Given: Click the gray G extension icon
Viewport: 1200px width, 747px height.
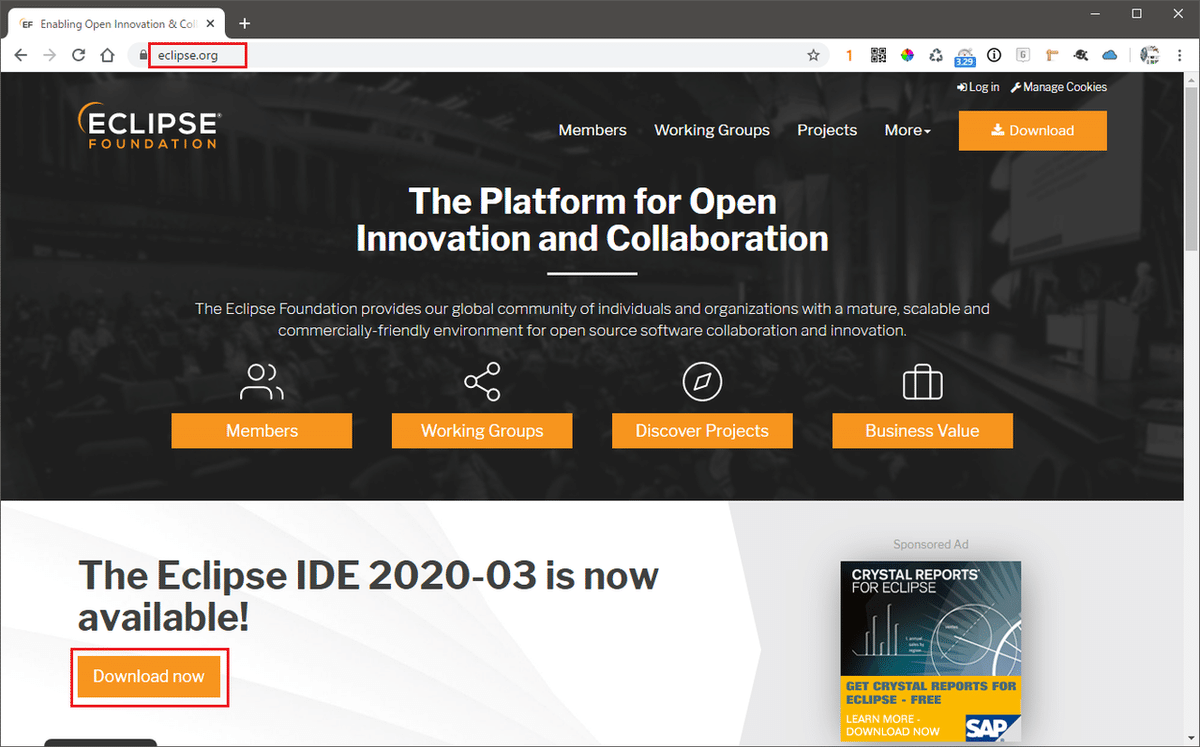Looking at the screenshot, I should coord(1023,55).
